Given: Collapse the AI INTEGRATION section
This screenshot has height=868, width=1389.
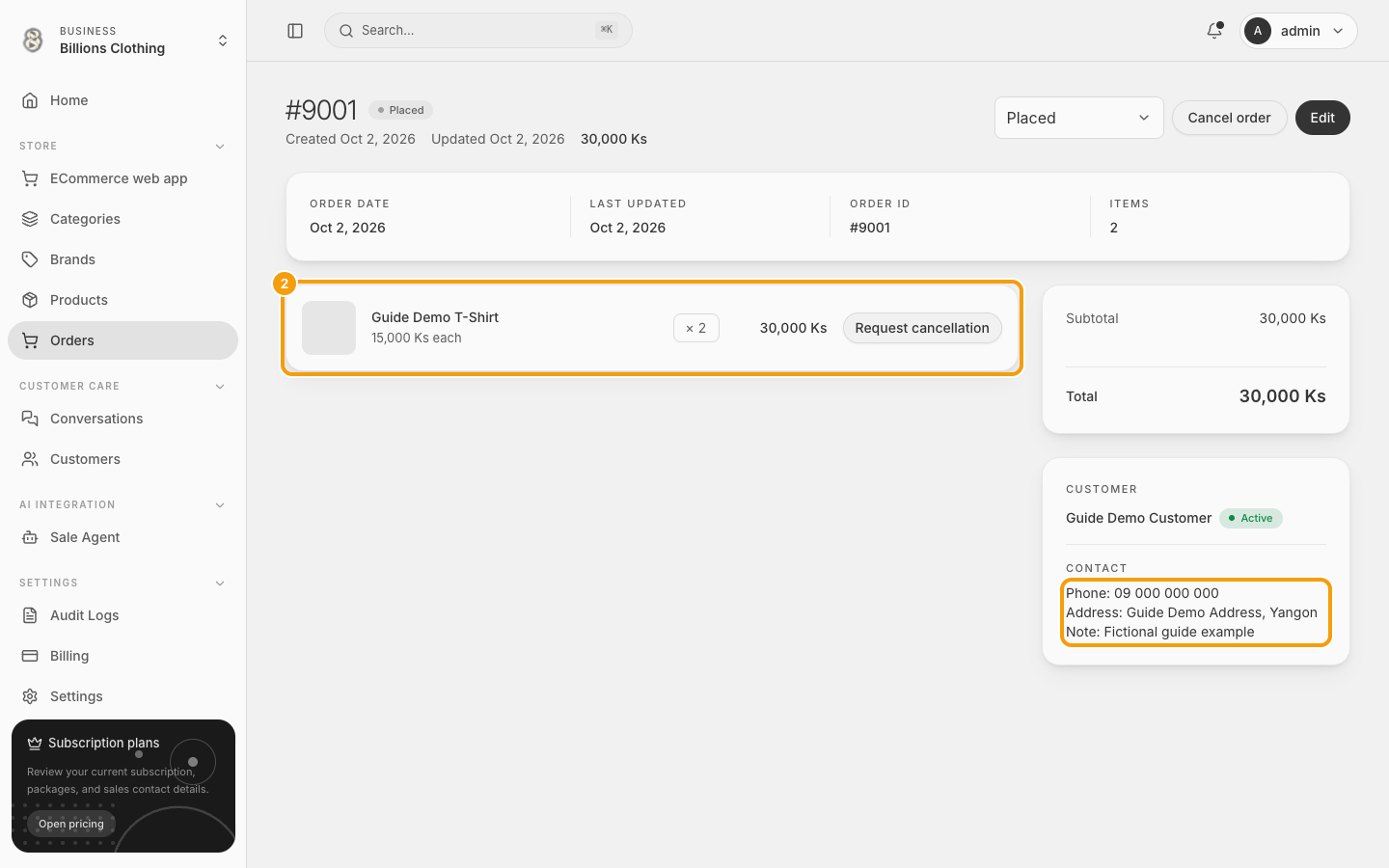Looking at the screenshot, I should click(x=220, y=505).
